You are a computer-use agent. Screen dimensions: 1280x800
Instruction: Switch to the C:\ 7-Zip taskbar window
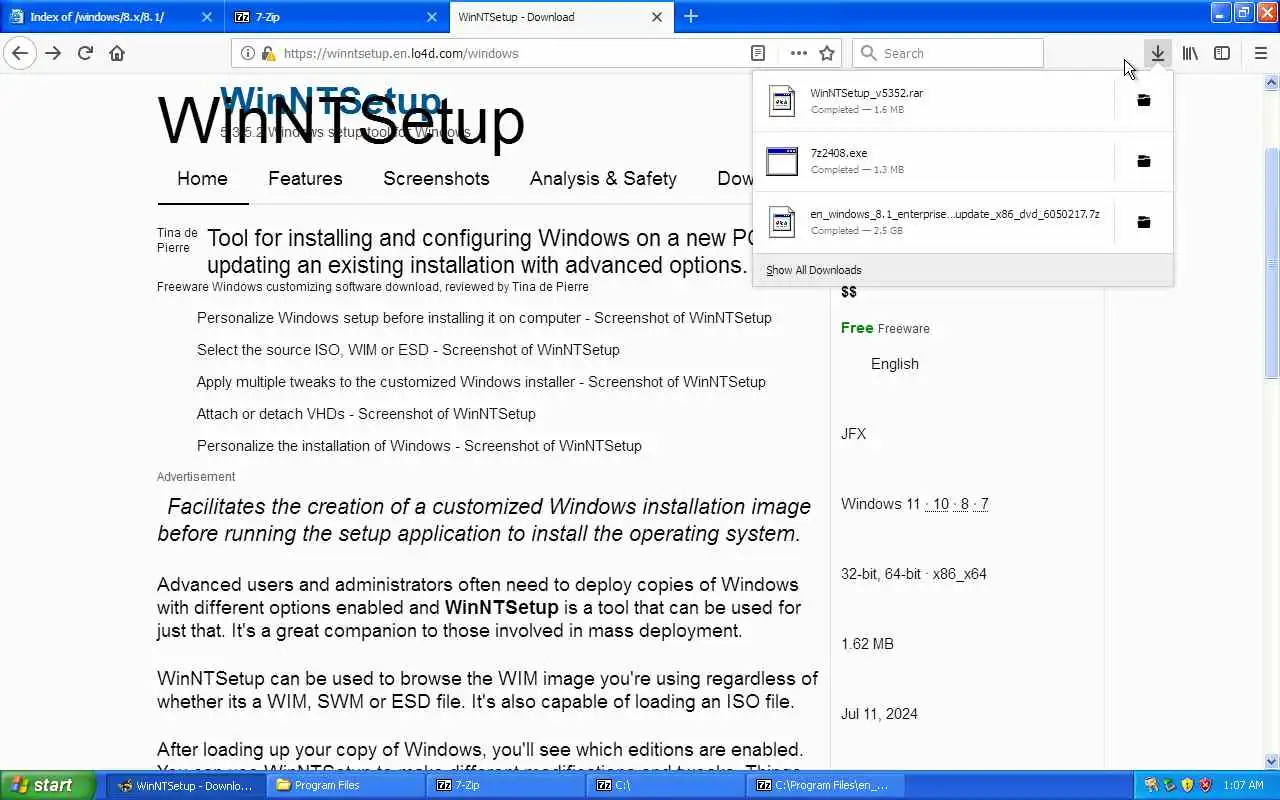click(x=667, y=785)
